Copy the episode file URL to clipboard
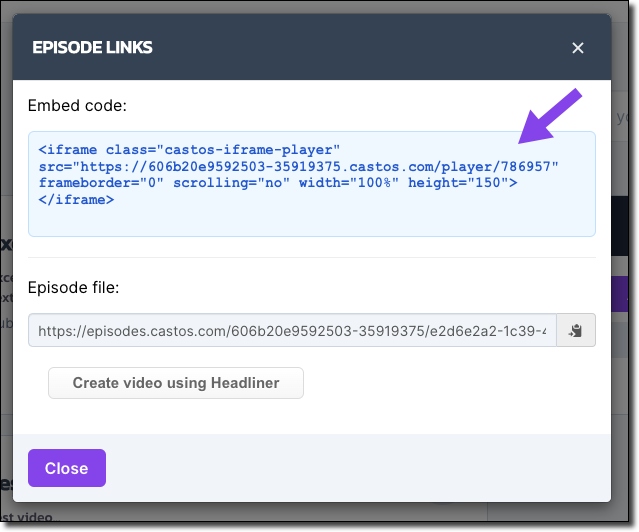Image resolution: width=639 pixels, height=532 pixels. coord(576,330)
